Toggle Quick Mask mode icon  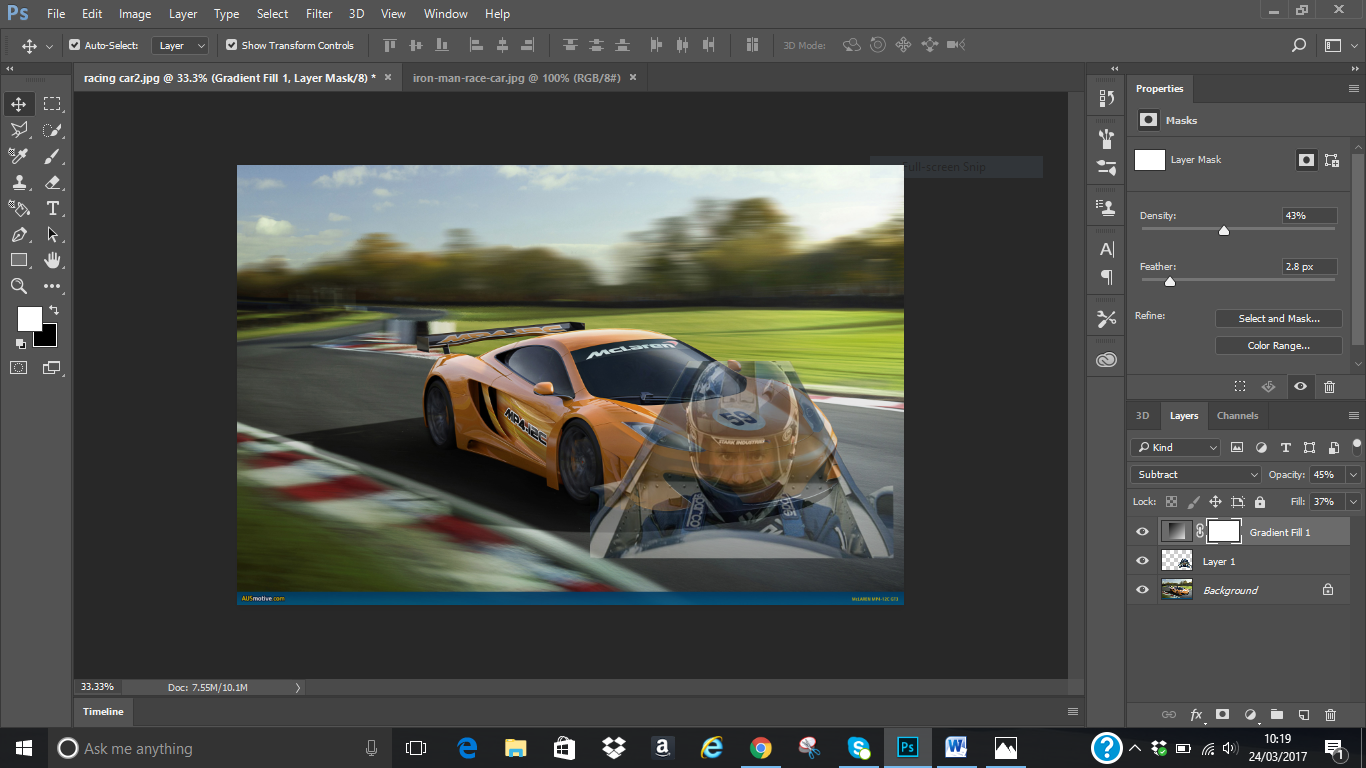(19, 367)
